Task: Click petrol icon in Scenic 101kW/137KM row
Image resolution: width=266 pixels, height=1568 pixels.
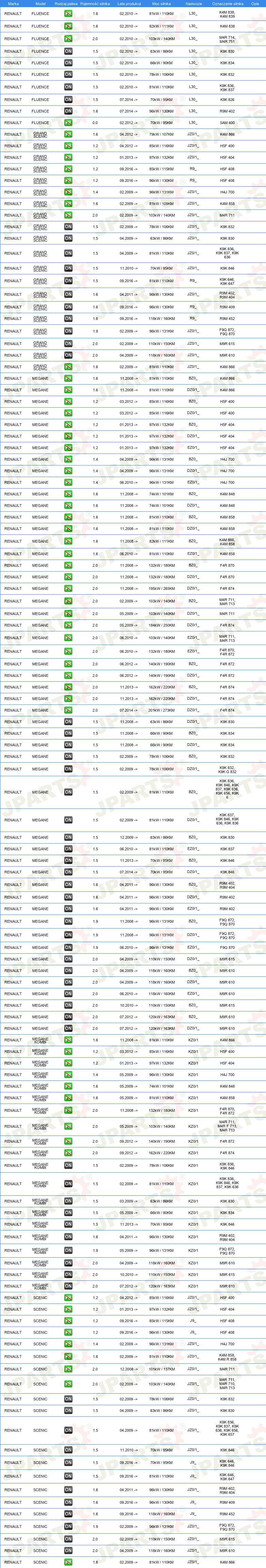Action: (x=68, y=1369)
